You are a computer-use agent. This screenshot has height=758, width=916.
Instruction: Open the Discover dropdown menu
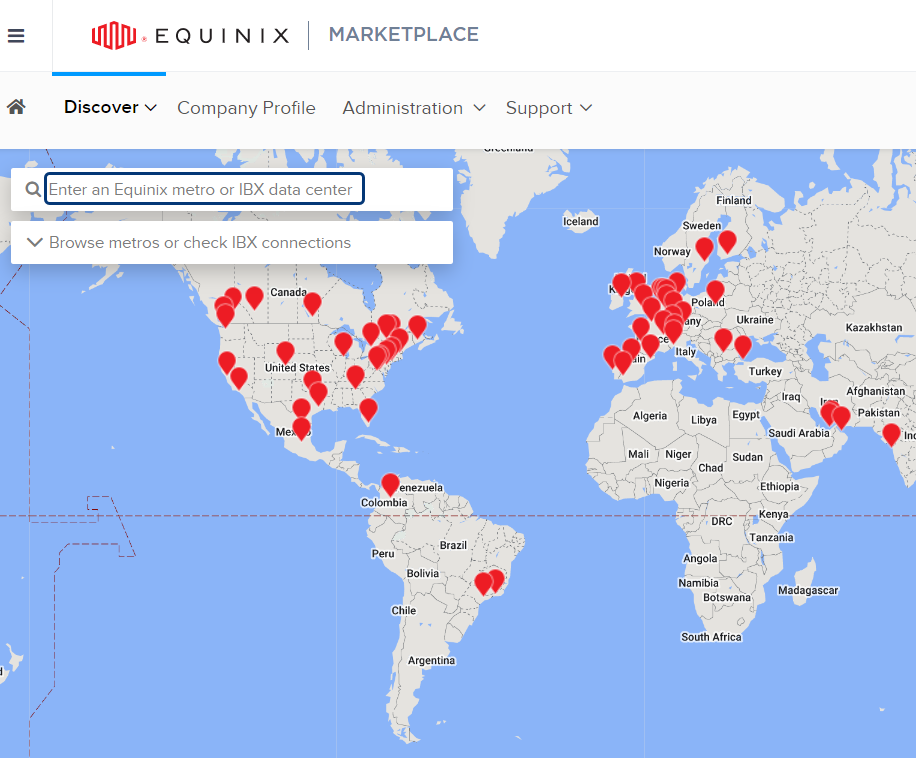(110, 107)
